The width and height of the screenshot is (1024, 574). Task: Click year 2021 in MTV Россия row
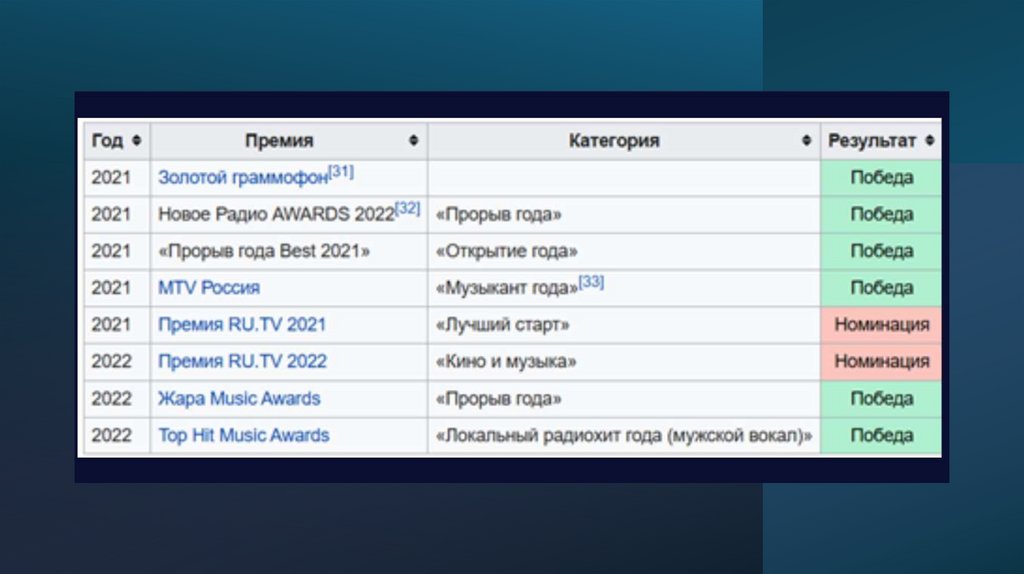111,288
